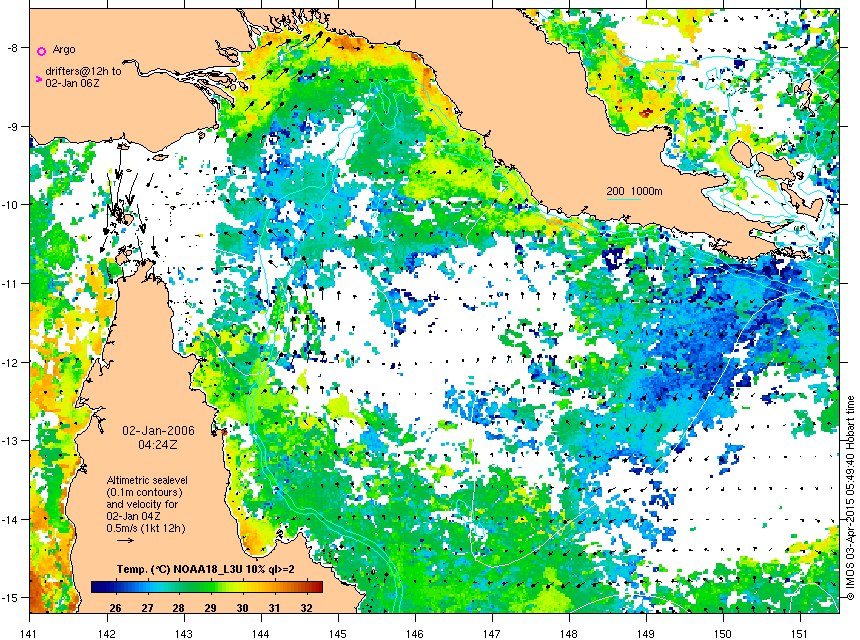Click latitude axis label -15
Image resolution: width=860 pixels, height=640 pixels.
[x=11, y=598]
